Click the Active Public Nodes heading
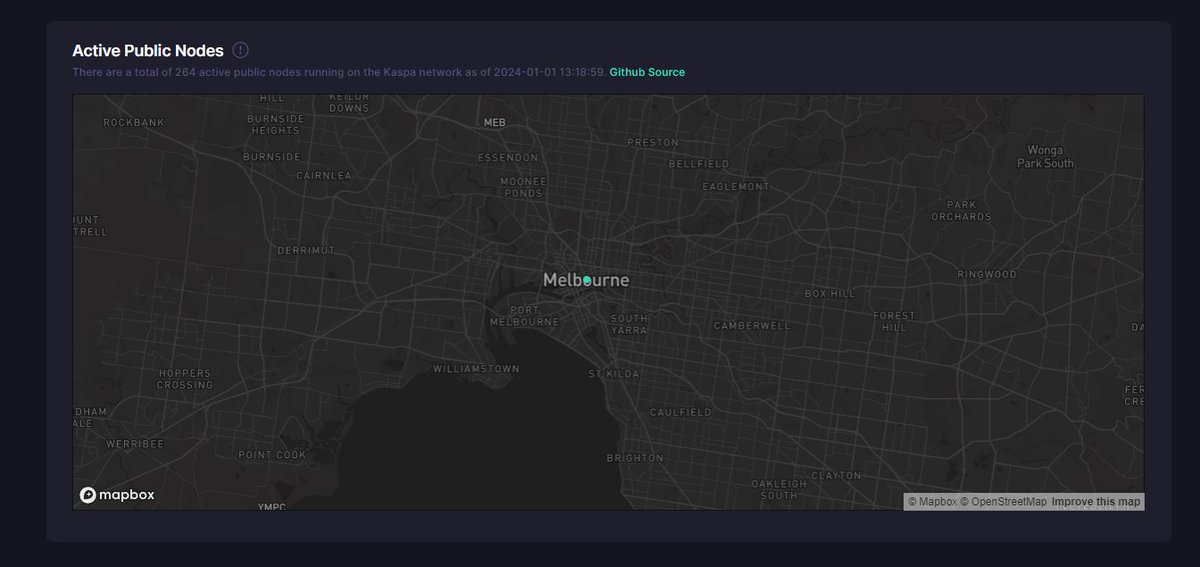The height and width of the screenshot is (567, 1200). (x=148, y=50)
